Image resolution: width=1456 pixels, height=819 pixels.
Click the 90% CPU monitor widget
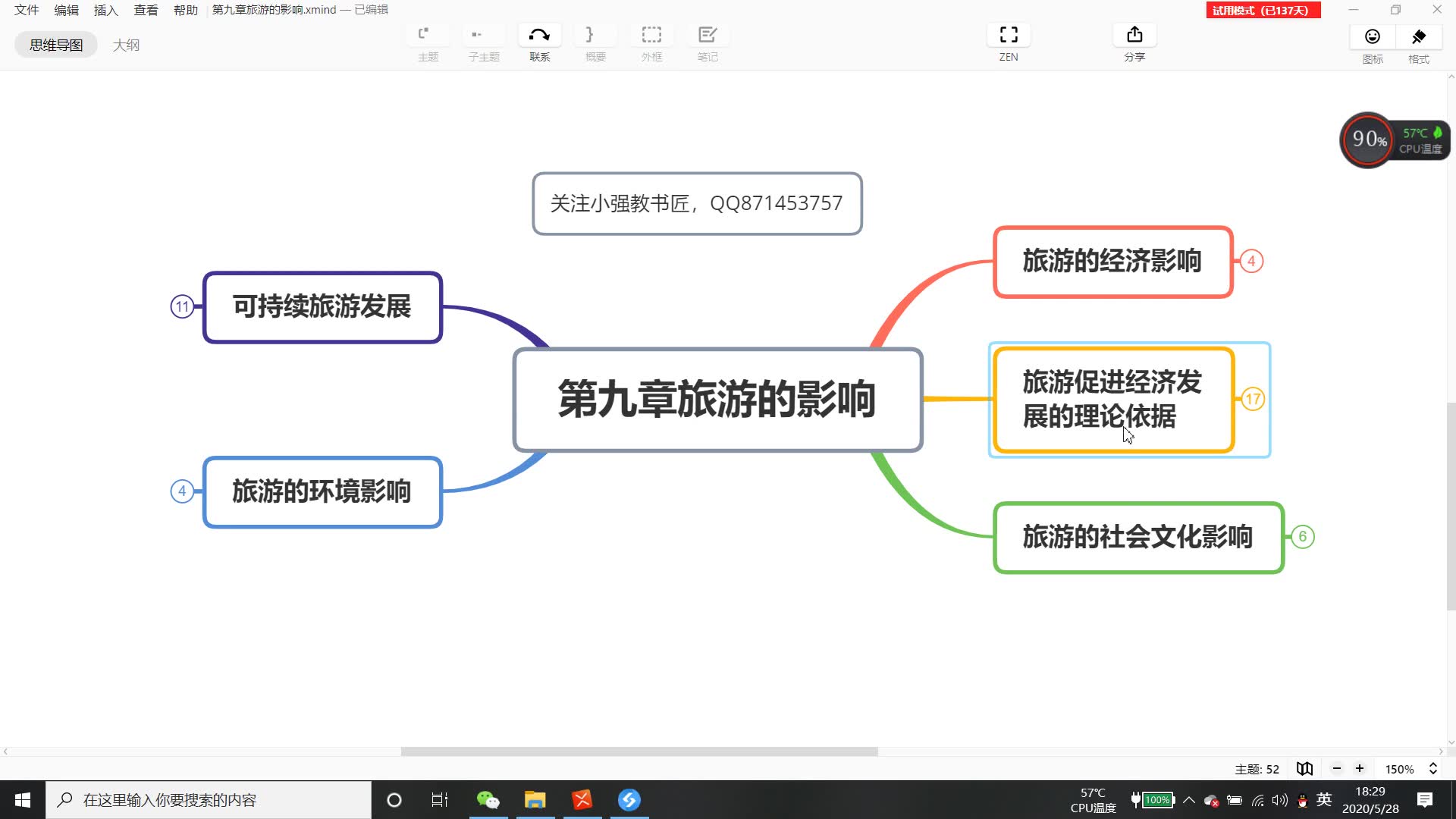1394,140
